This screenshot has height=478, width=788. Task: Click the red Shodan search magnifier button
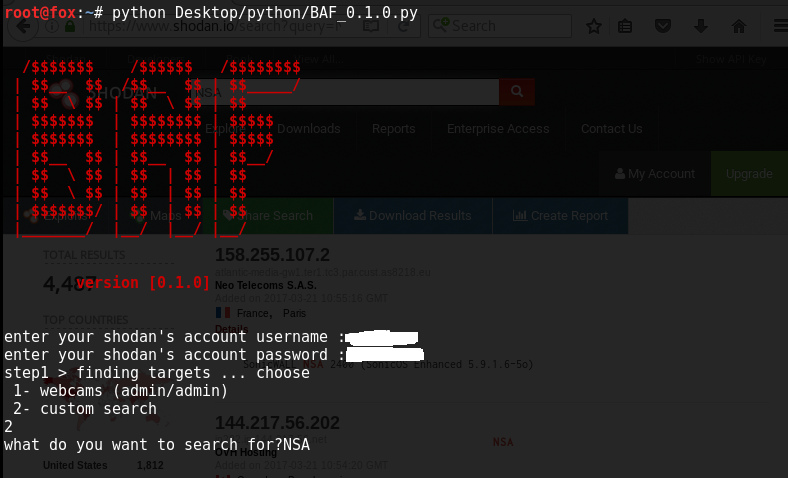(517, 91)
